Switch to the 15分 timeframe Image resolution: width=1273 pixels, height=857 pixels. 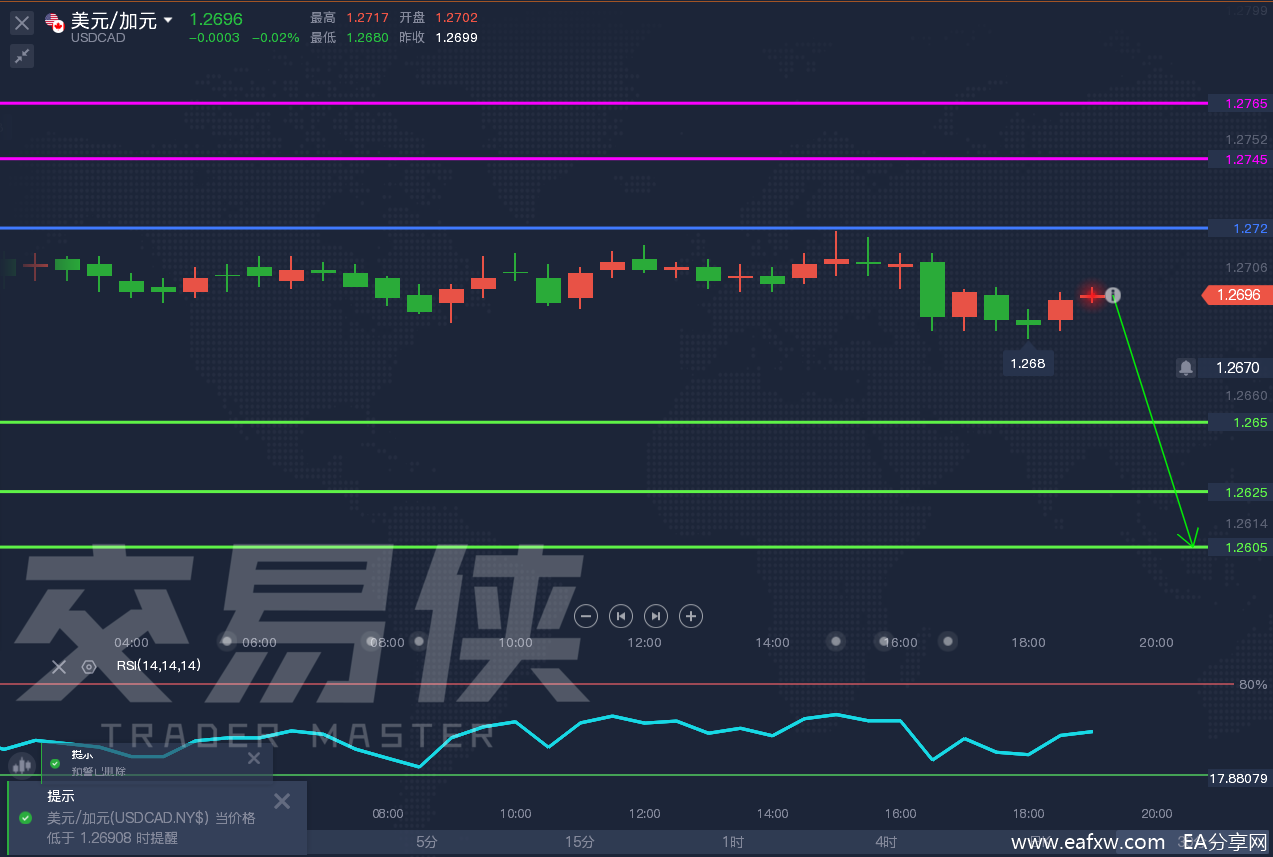pos(580,842)
